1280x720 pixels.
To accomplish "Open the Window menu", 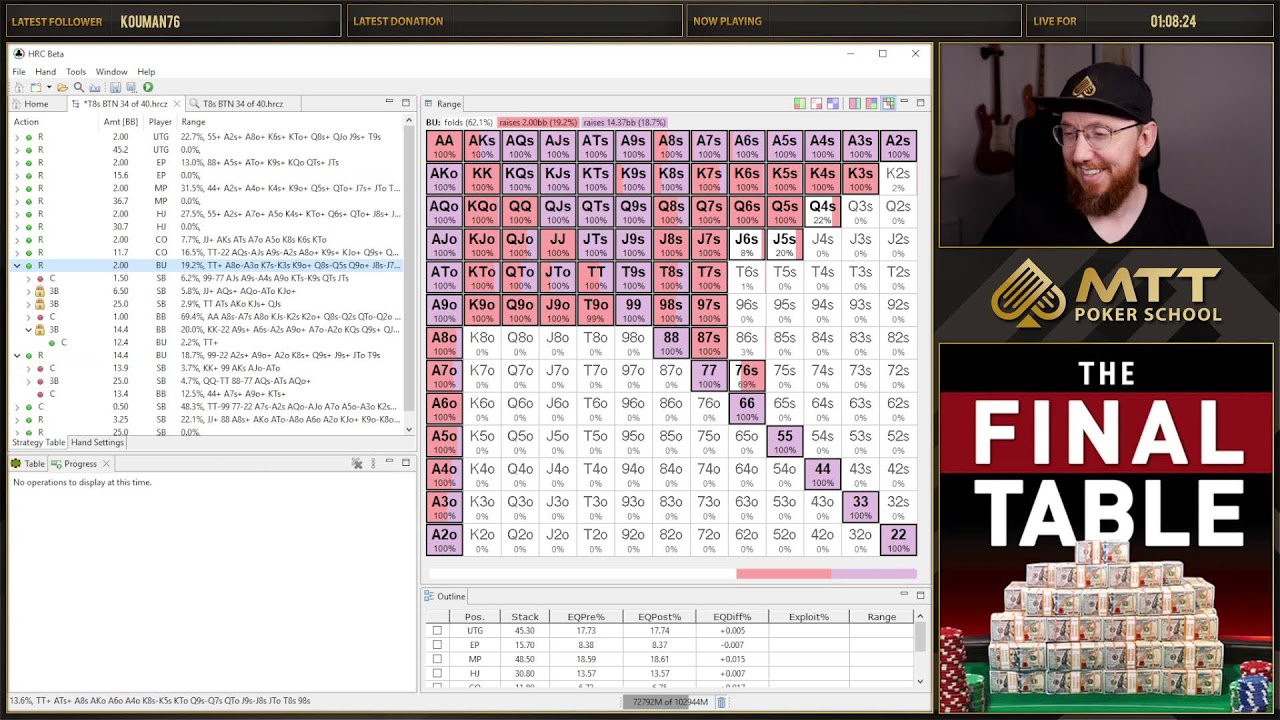I will [x=111, y=72].
